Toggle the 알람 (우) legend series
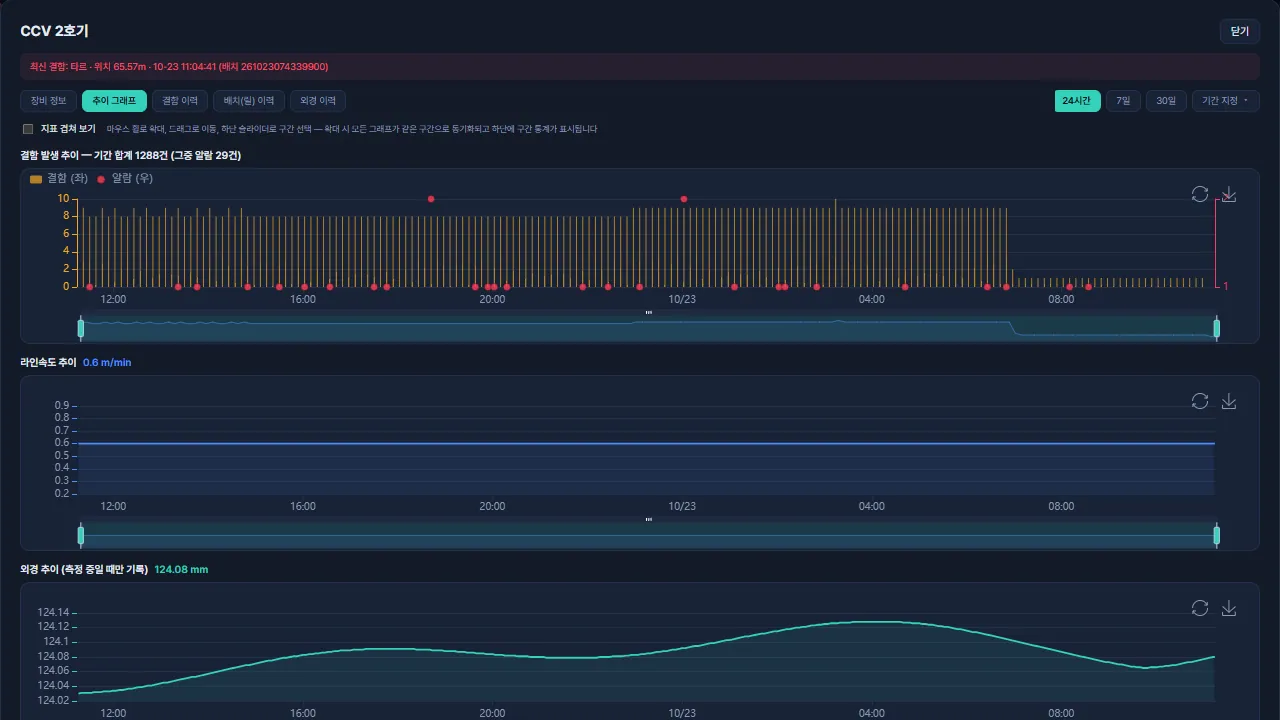 (124, 178)
